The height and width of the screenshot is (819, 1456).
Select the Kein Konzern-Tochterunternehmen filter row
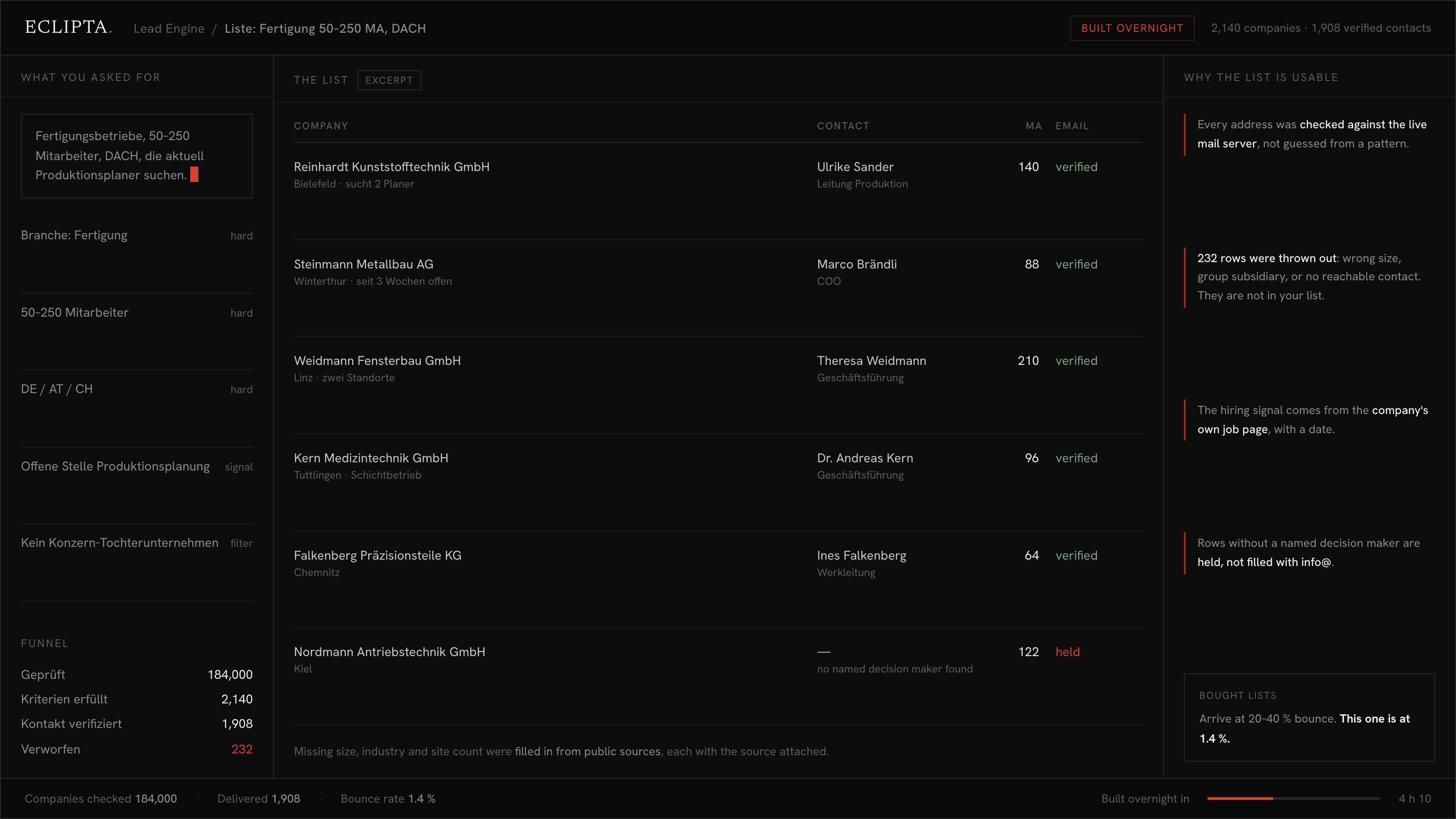tap(137, 543)
